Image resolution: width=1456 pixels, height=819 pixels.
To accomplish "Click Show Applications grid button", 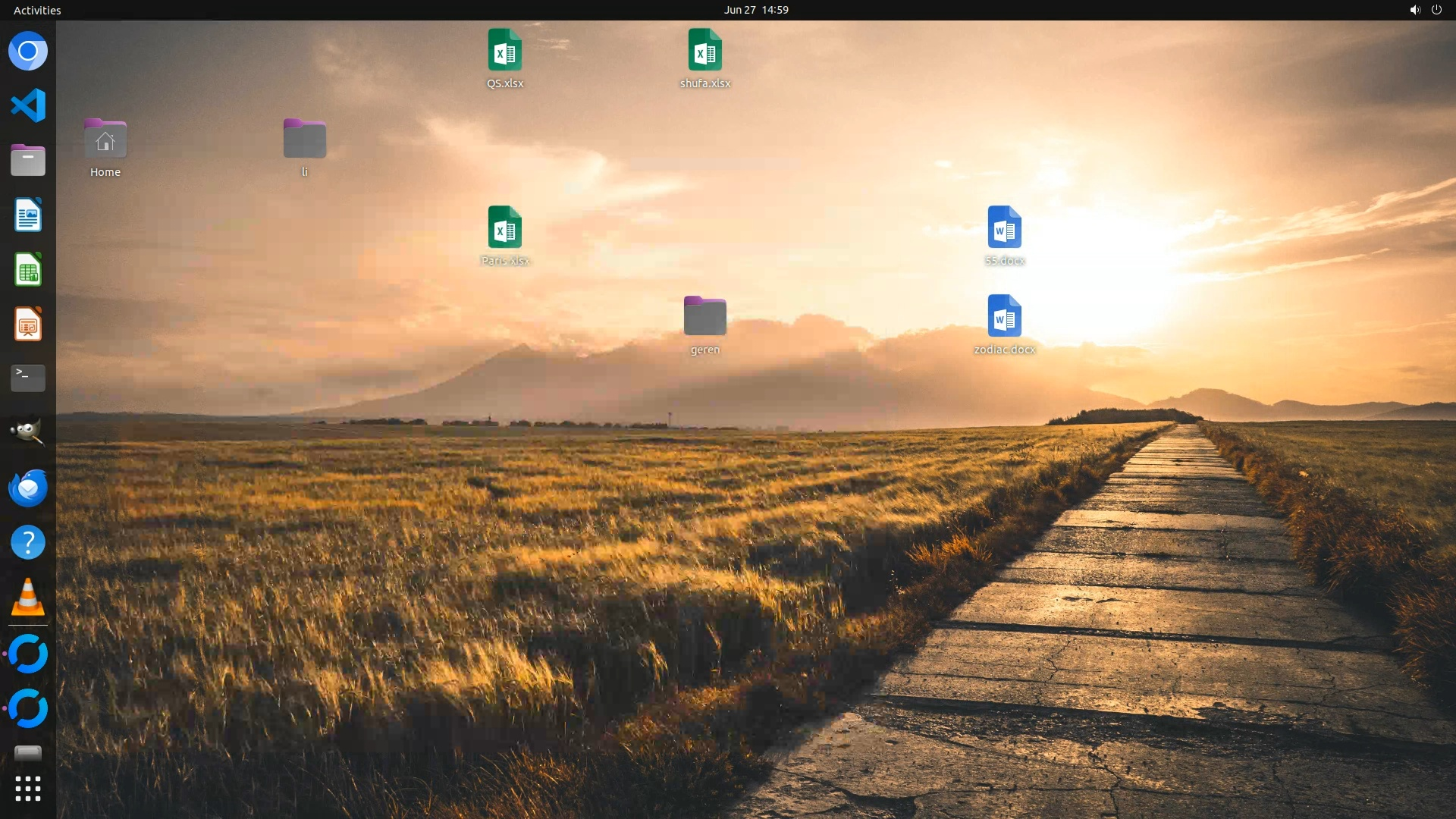I will [28, 789].
